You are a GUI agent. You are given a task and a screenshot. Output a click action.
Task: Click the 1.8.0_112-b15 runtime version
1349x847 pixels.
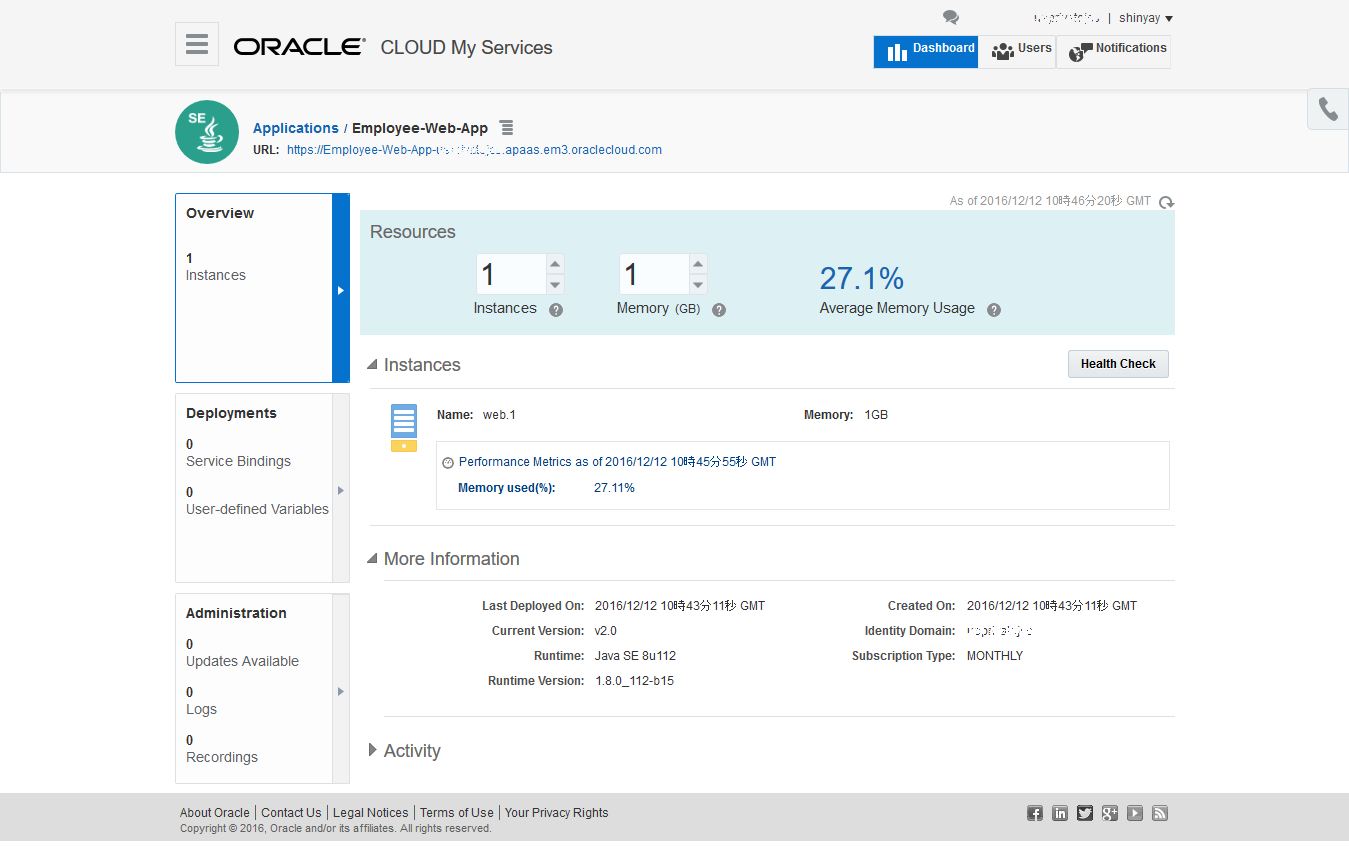click(634, 681)
